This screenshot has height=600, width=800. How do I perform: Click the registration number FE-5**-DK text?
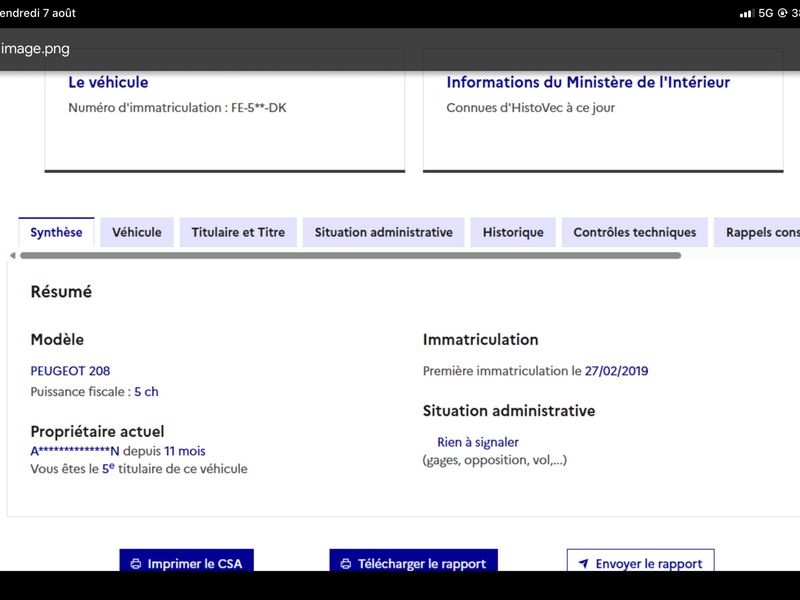click(259, 108)
